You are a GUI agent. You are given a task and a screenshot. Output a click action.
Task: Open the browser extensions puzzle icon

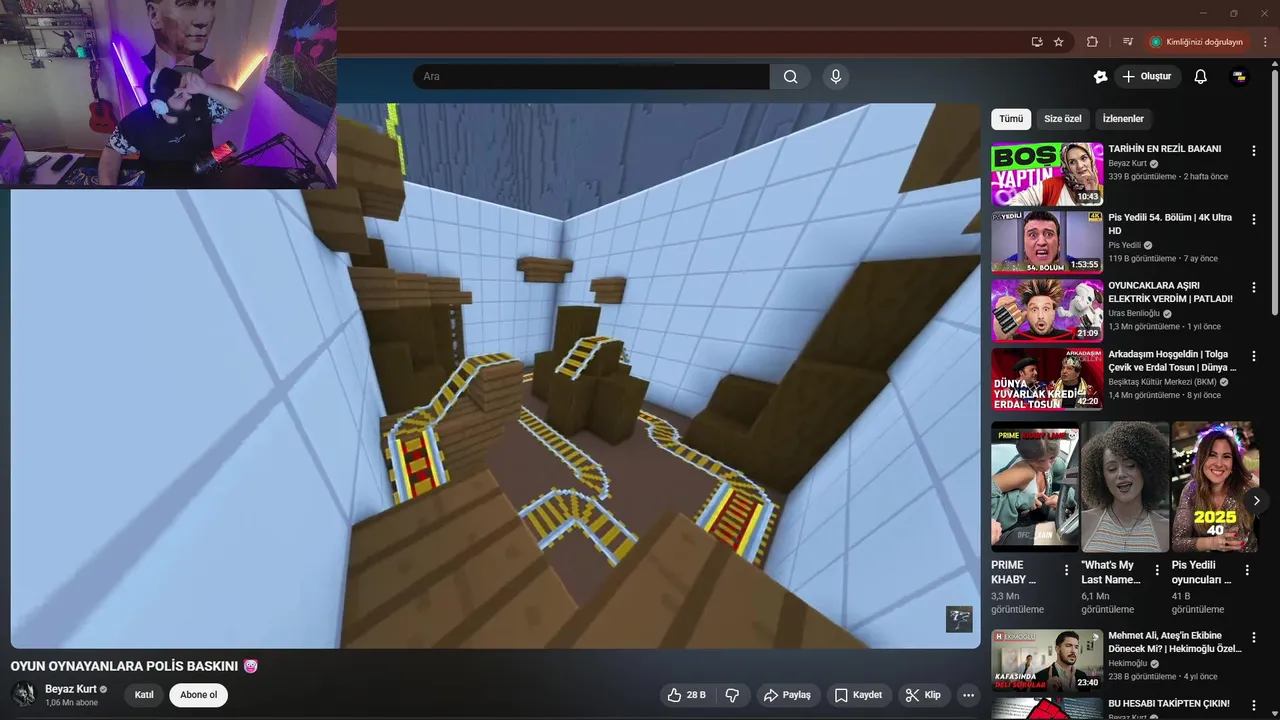coord(1092,42)
